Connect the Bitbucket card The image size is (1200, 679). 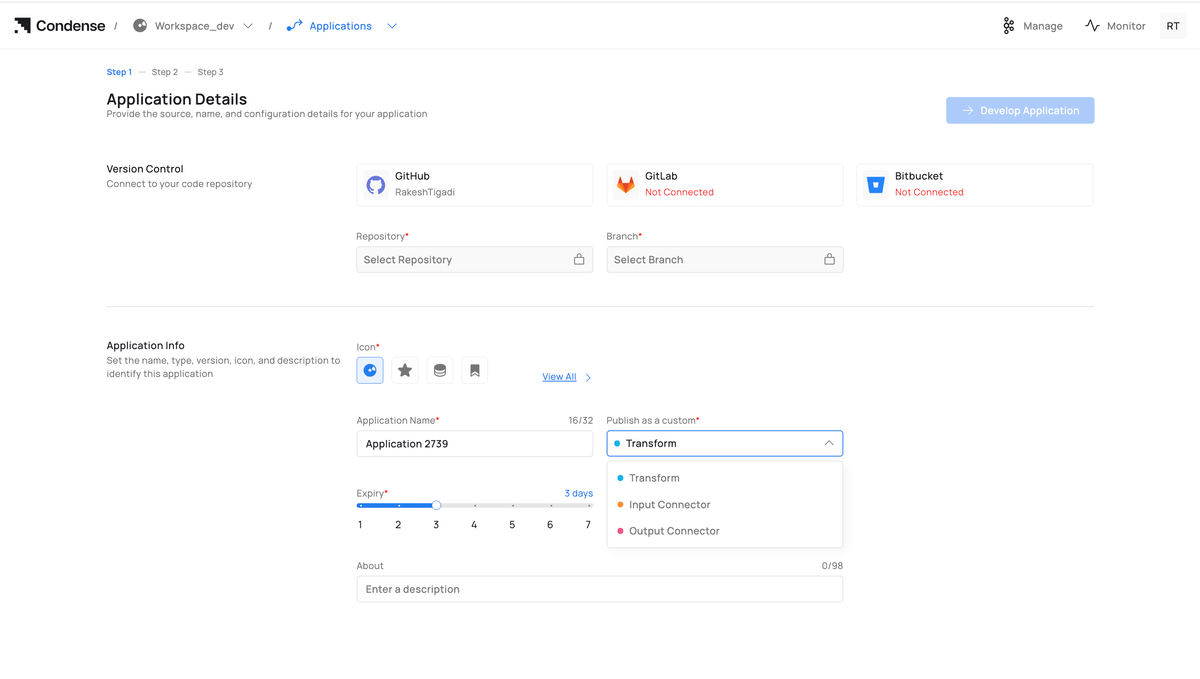(x=975, y=185)
